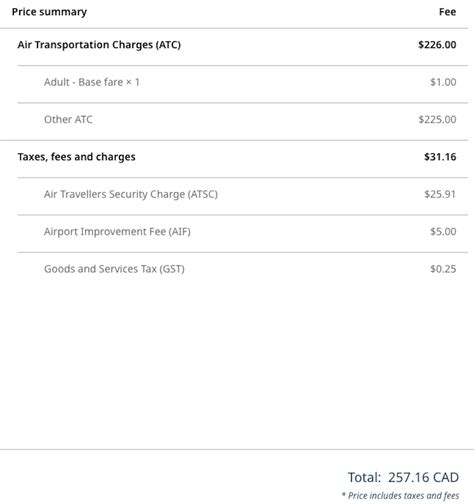Click the Fee column header
This screenshot has height=504, width=474.
447,12
